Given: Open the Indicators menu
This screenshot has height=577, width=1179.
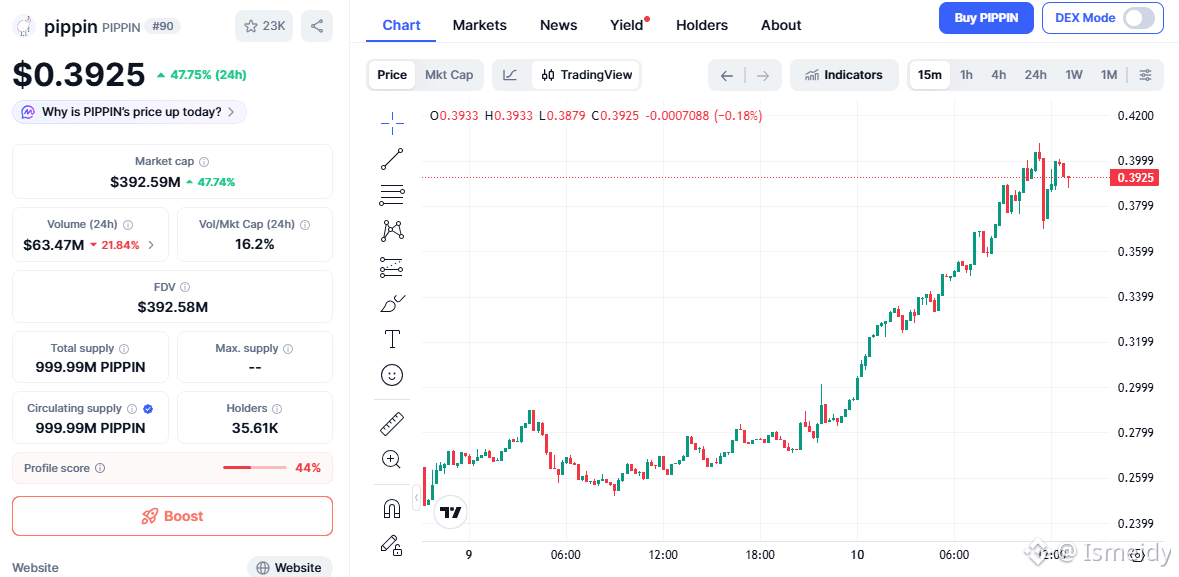Looking at the screenshot, I should (843, 75).
